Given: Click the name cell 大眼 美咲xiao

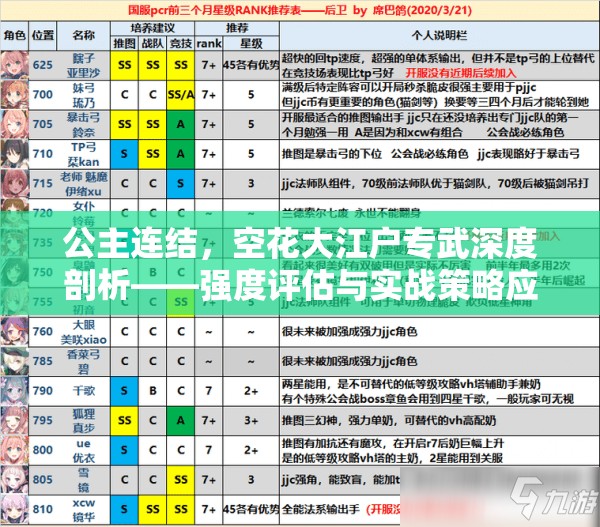Looking at the screenshot, I should tap(83, 331).
